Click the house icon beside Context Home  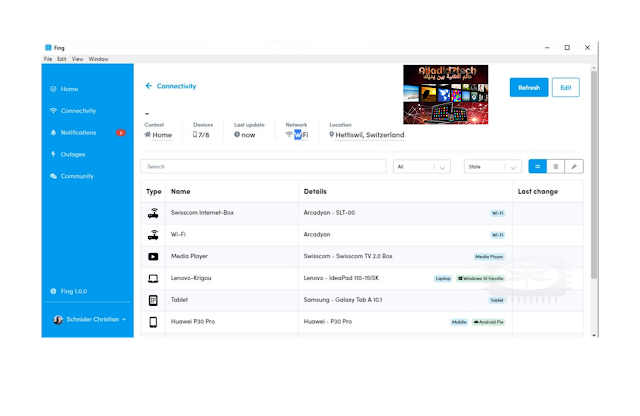pos(147,134)
